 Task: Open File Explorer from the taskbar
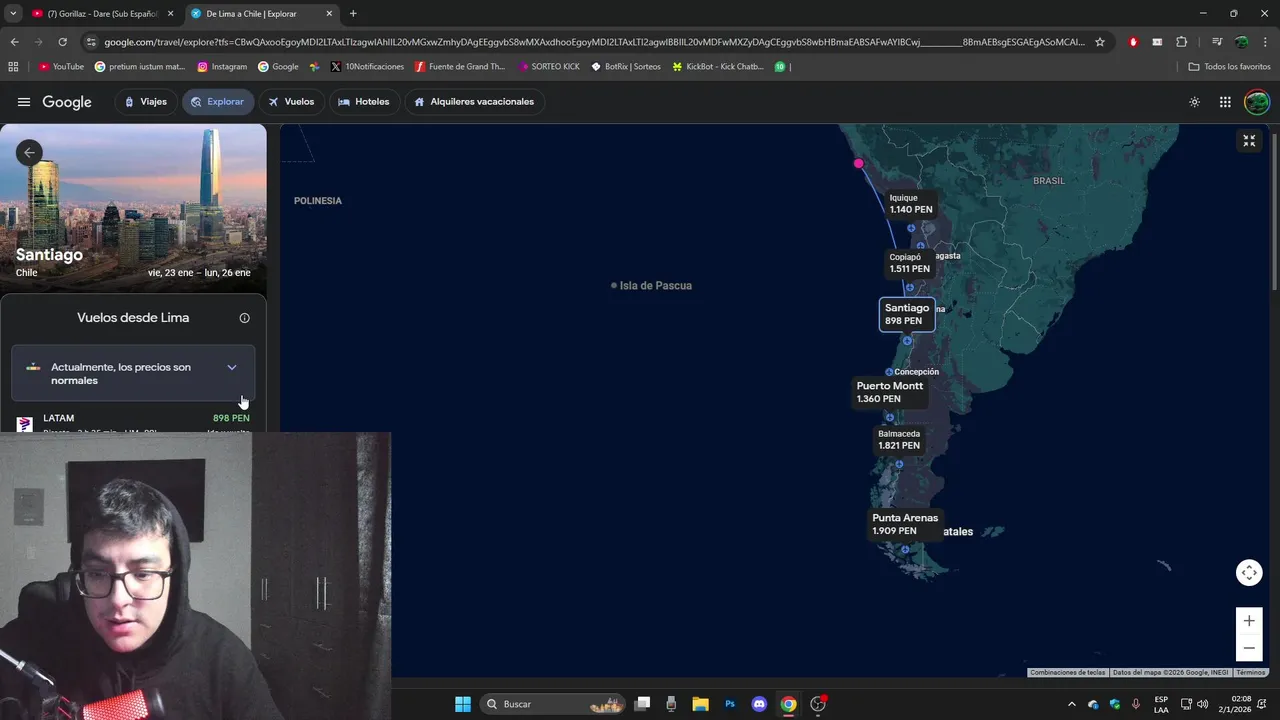click(700, 704)
